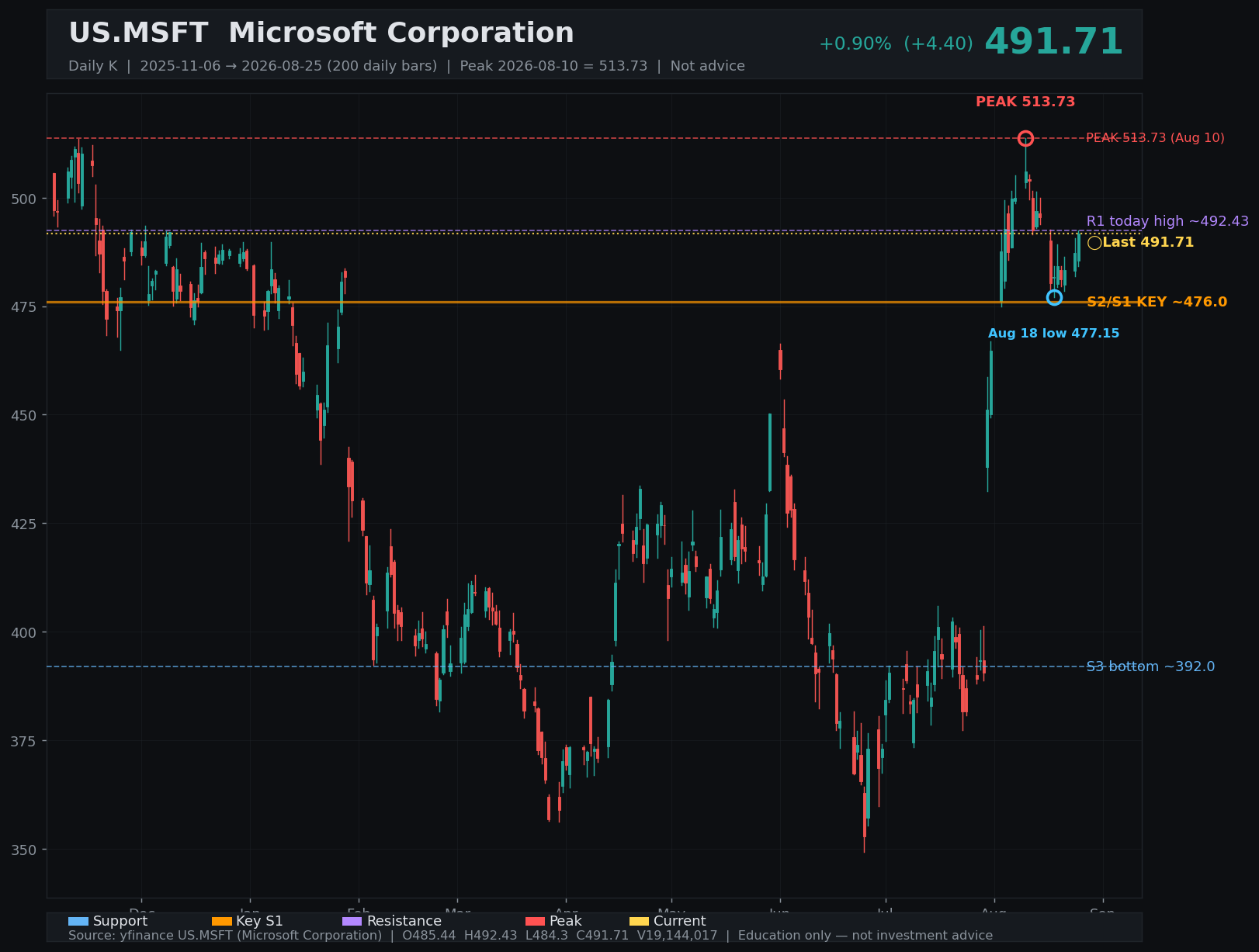1259x952 pixels.
Task: Click the 475 y-axis tick label
Action: [x=24, y=307]
